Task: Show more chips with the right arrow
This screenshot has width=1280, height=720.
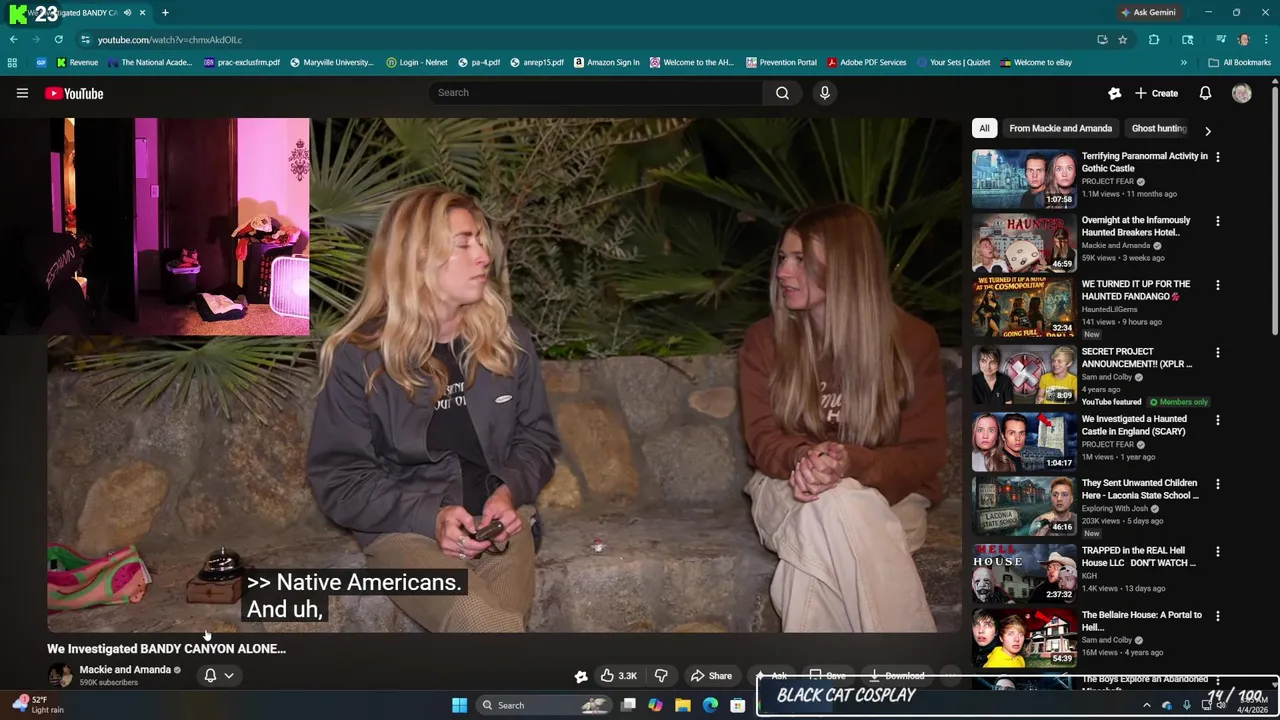Action: tap(1207, 131)
